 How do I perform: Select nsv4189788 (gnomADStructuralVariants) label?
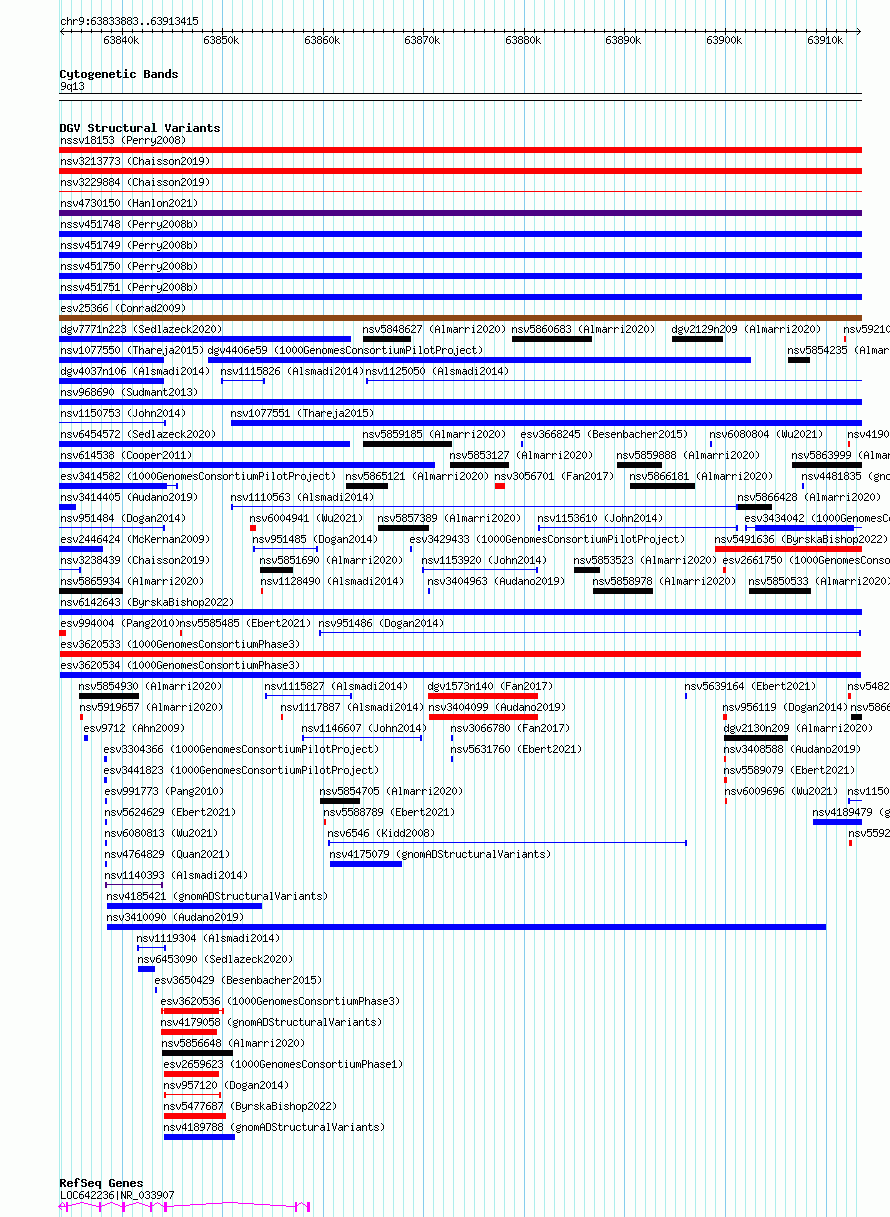click(x=274, y=1127)
